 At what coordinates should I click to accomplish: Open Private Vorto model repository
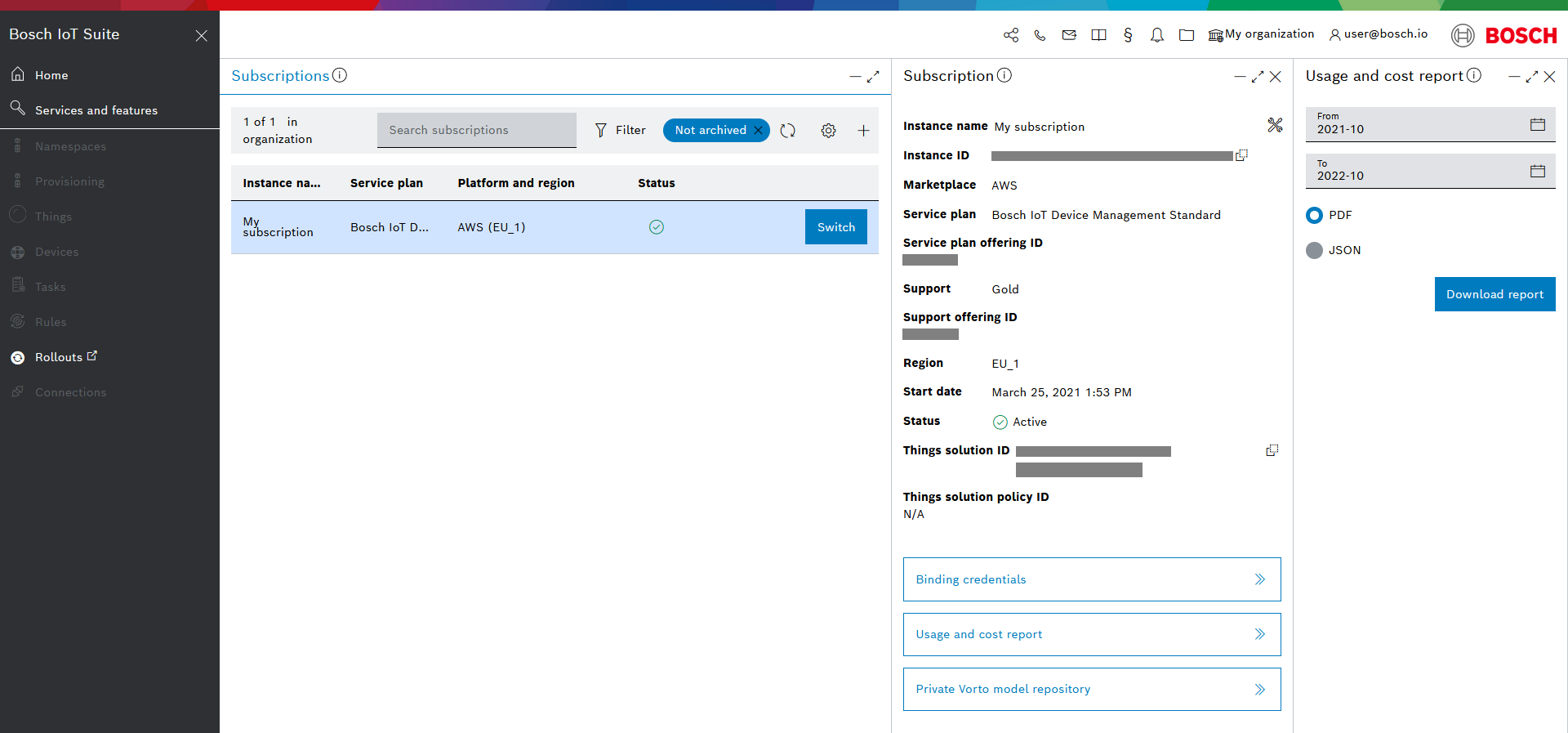(1092, 689)
